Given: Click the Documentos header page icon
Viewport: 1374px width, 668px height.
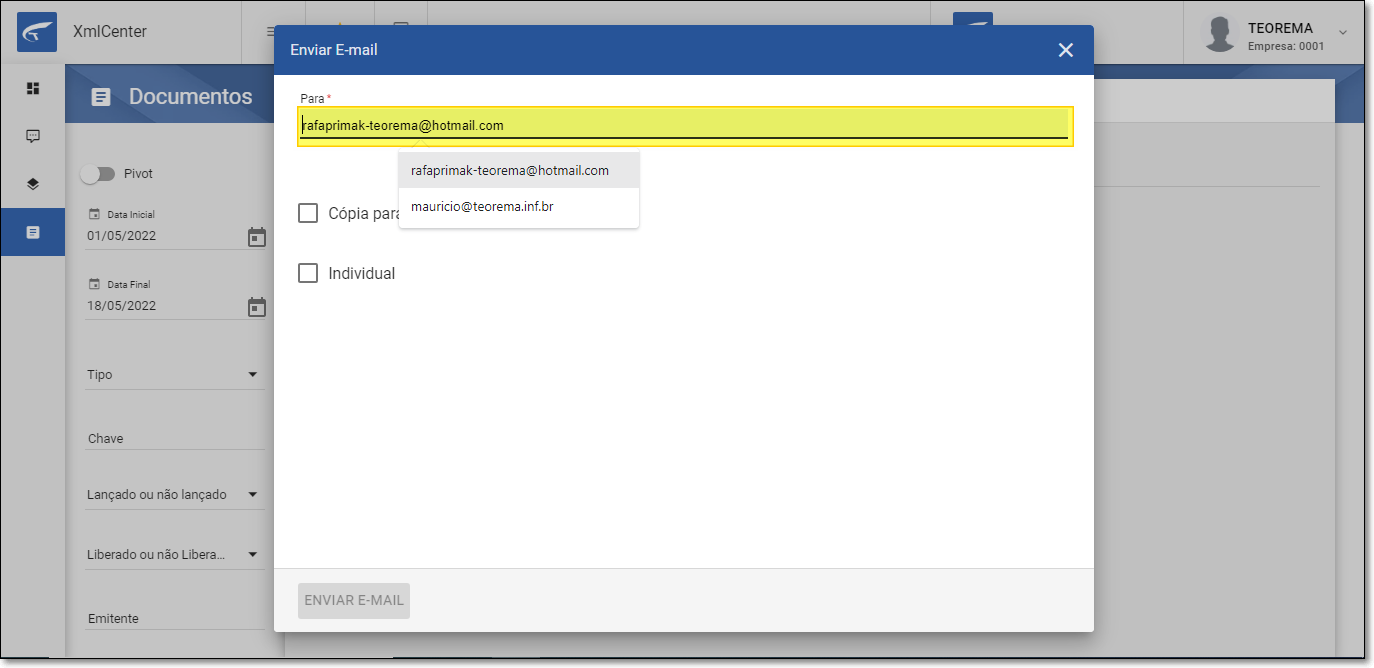Looking at the screenshot, I should 101,97.
